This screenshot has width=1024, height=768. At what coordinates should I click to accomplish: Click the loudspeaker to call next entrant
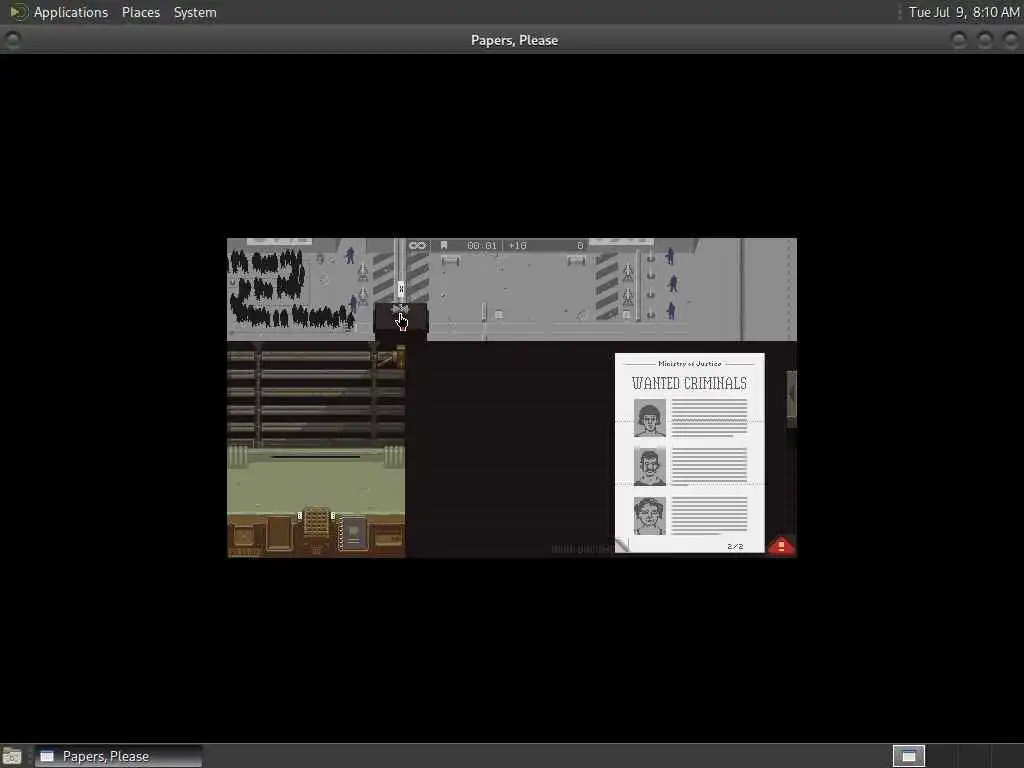[400, 308]
